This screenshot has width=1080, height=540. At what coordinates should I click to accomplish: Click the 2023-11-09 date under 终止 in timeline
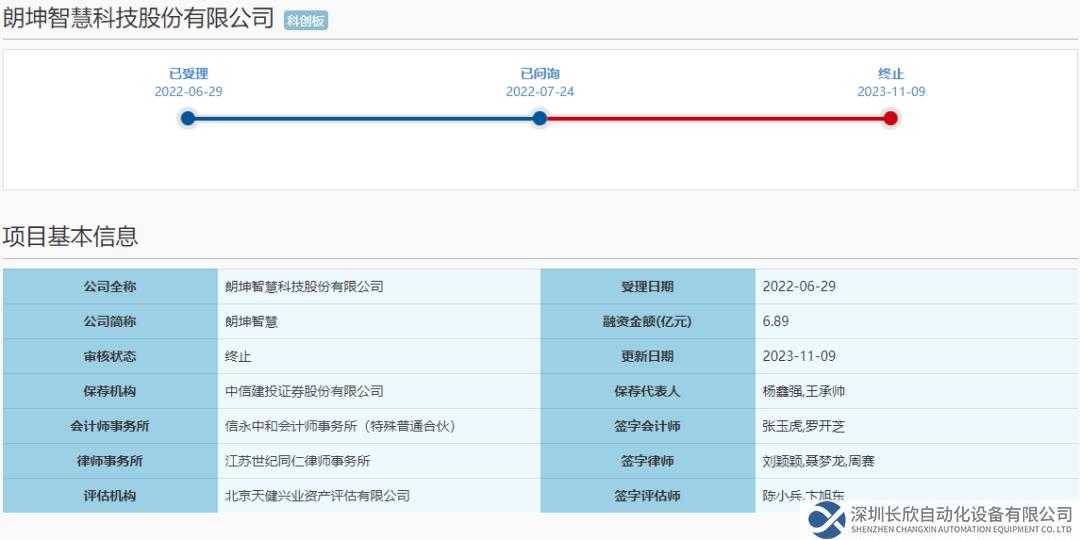[891, 92]
